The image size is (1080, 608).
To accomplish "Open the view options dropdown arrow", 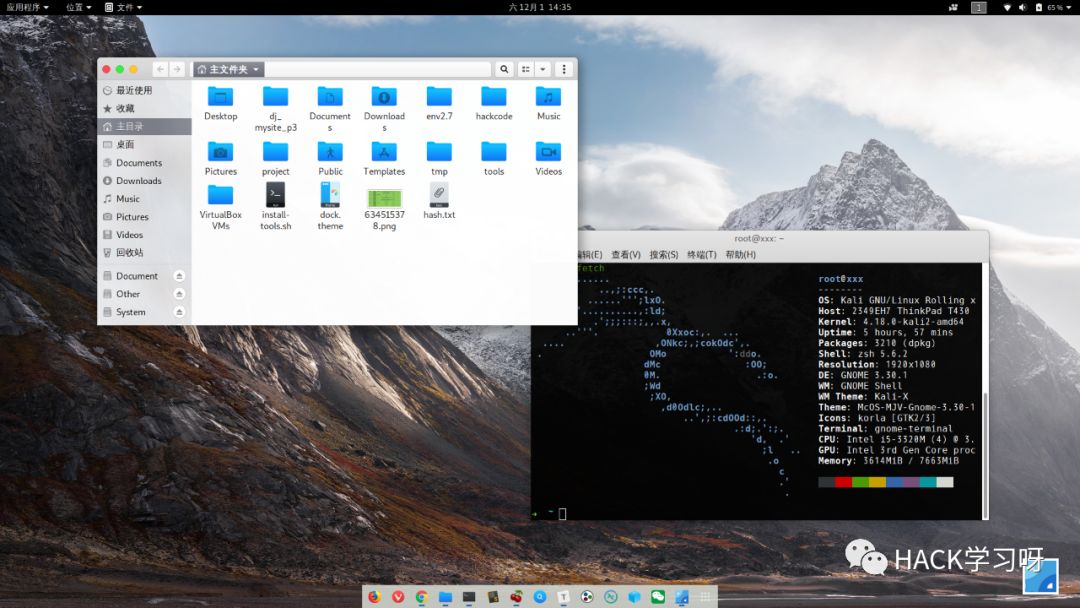I will click(x=543, y=69).
